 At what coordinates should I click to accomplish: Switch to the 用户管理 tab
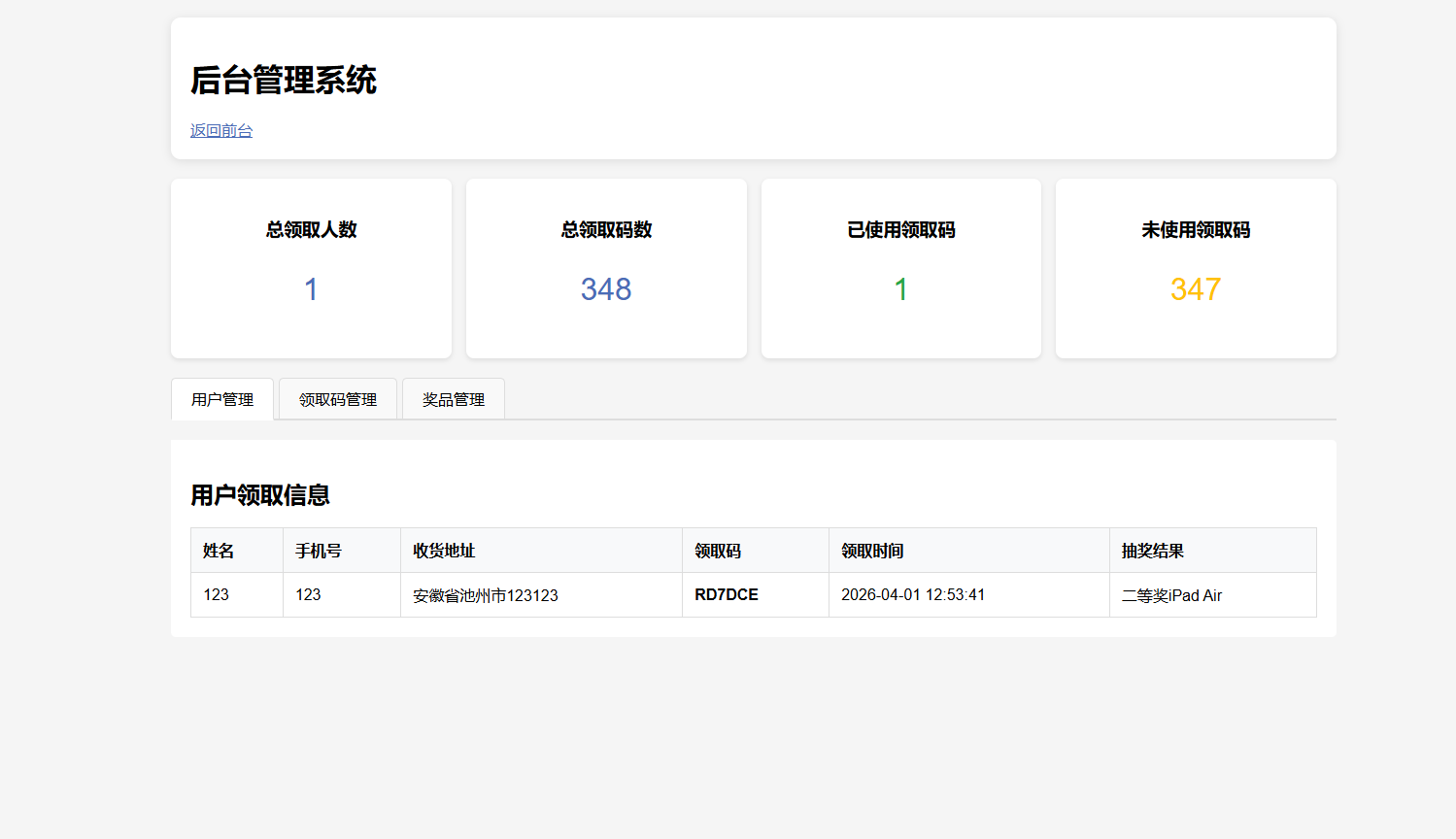(x=222, y=399)
